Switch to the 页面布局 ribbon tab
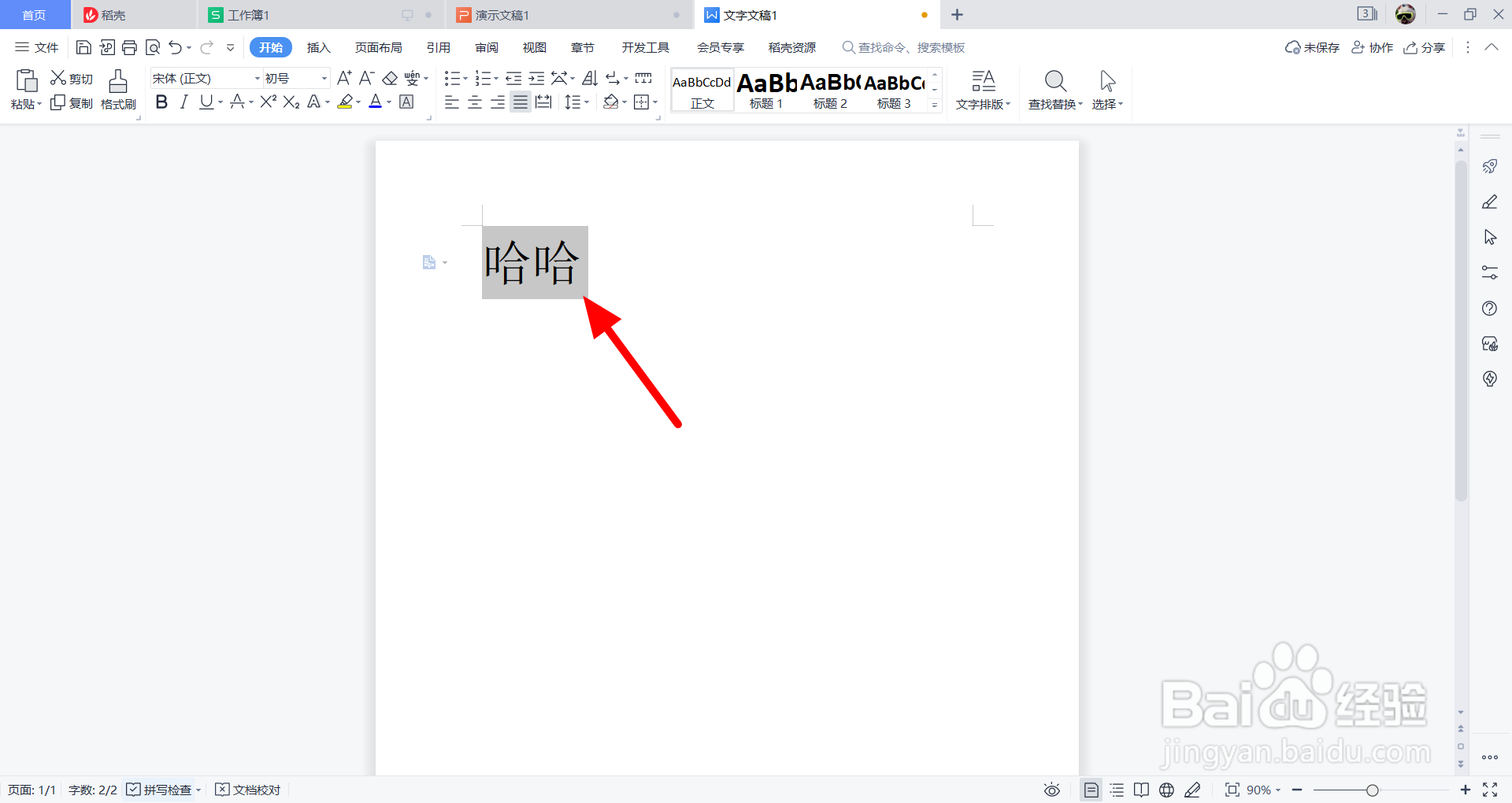 (378, 47)
